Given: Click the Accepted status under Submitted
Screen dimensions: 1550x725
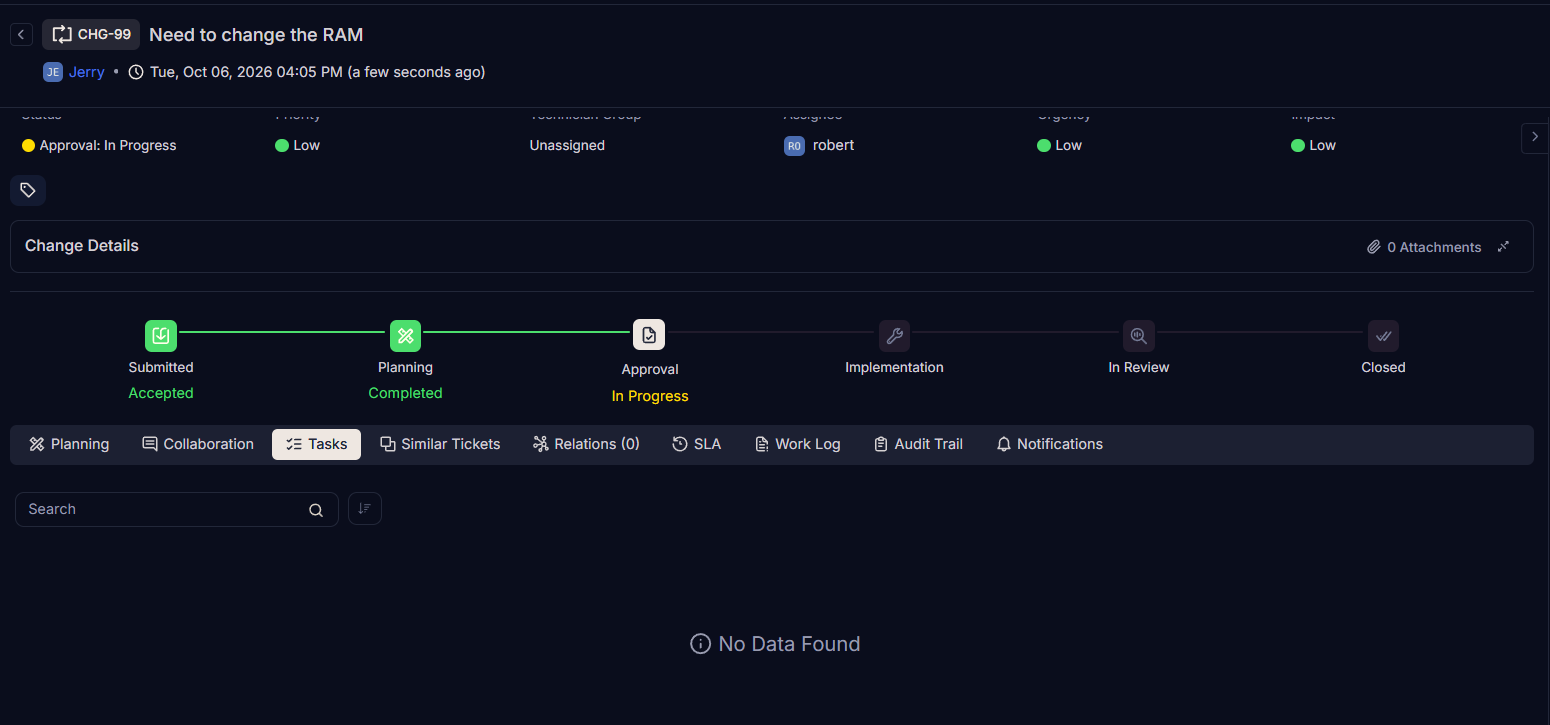Looking at the screenshot, I should [x=161, y=393].
